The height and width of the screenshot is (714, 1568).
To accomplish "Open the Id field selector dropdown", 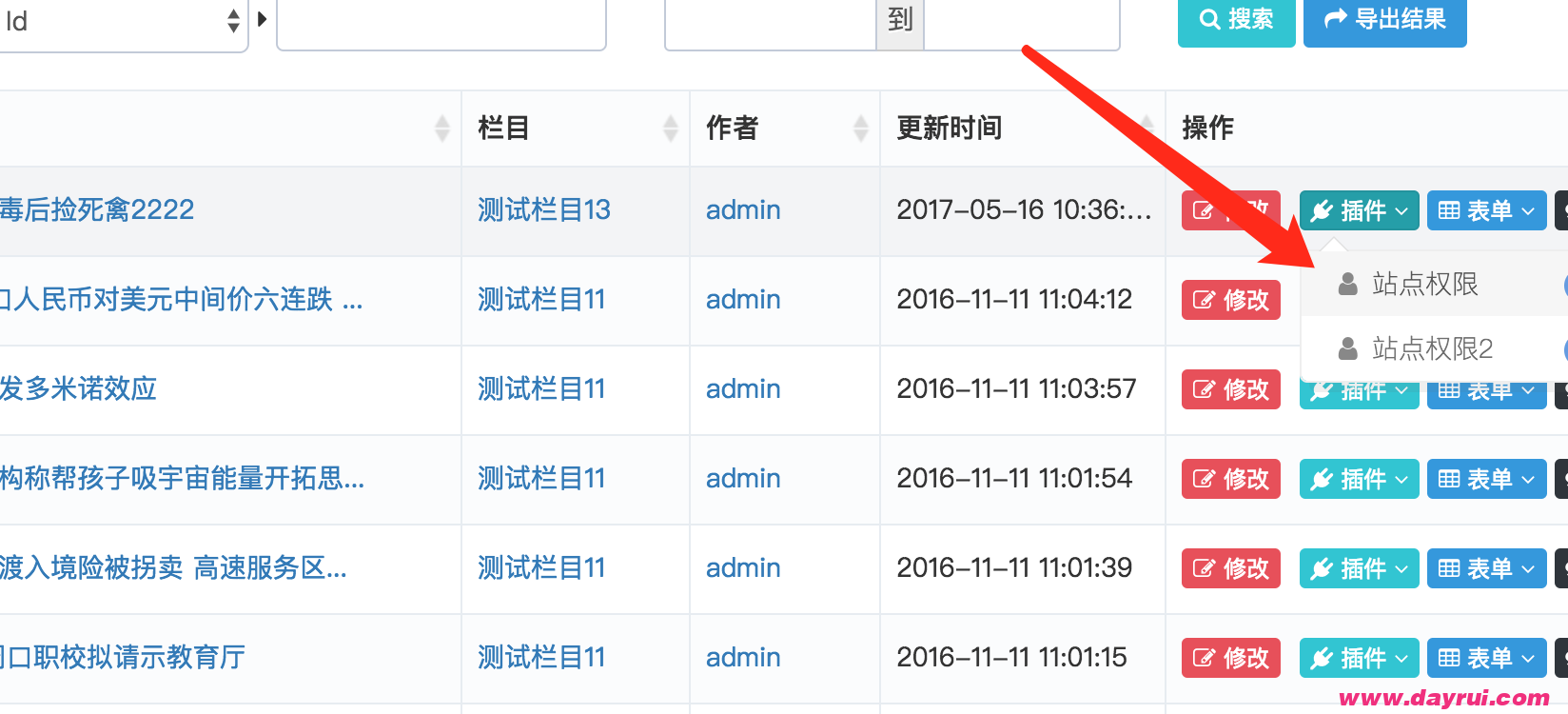I will coord(123,22).
